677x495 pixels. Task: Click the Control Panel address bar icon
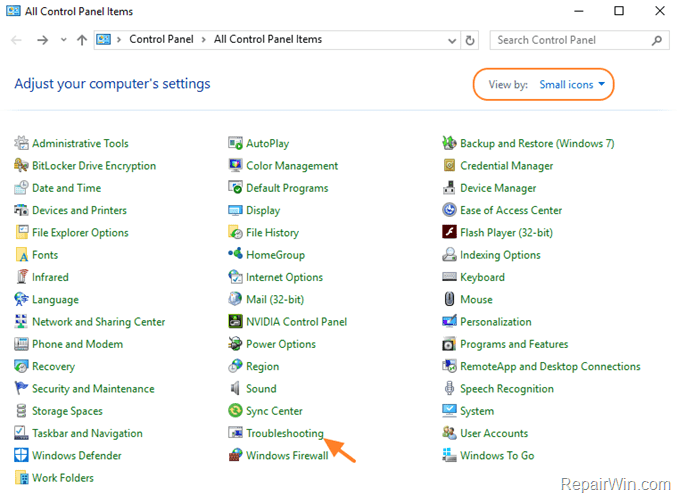104,40
